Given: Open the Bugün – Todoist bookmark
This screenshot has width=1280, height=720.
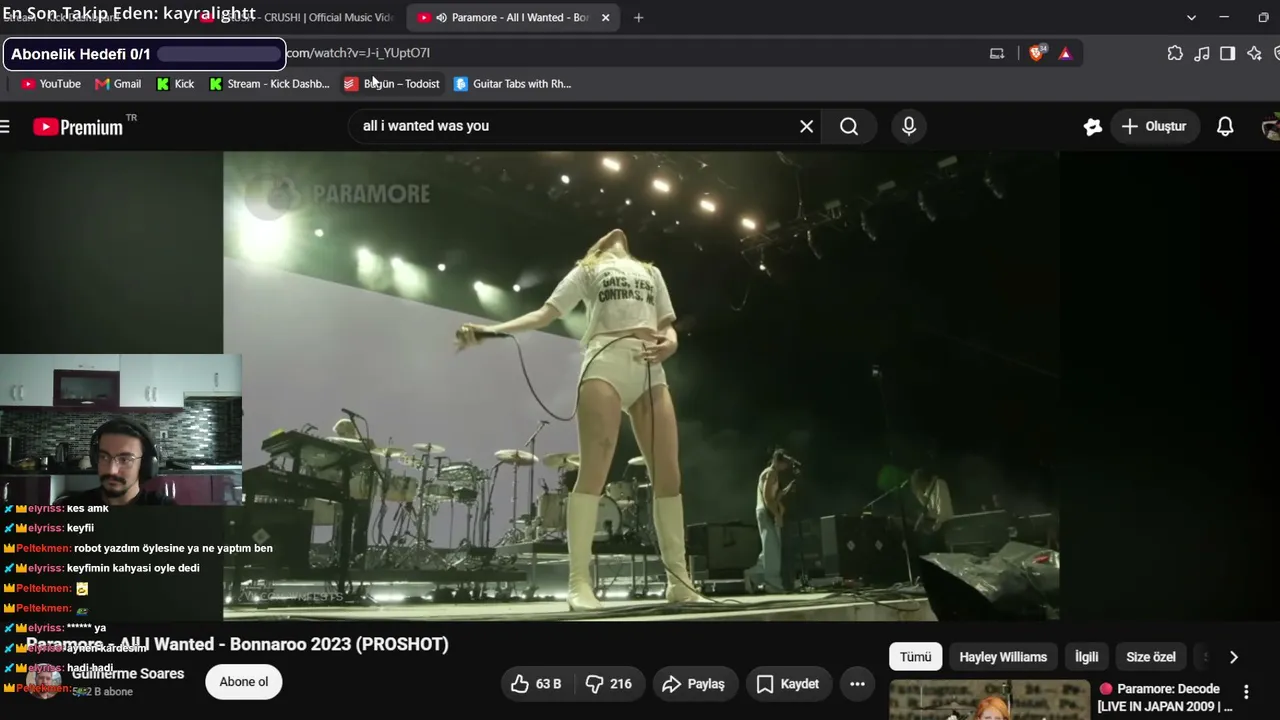Looking at the screenshot, I should pyautogui.click(x=392, y=84).
